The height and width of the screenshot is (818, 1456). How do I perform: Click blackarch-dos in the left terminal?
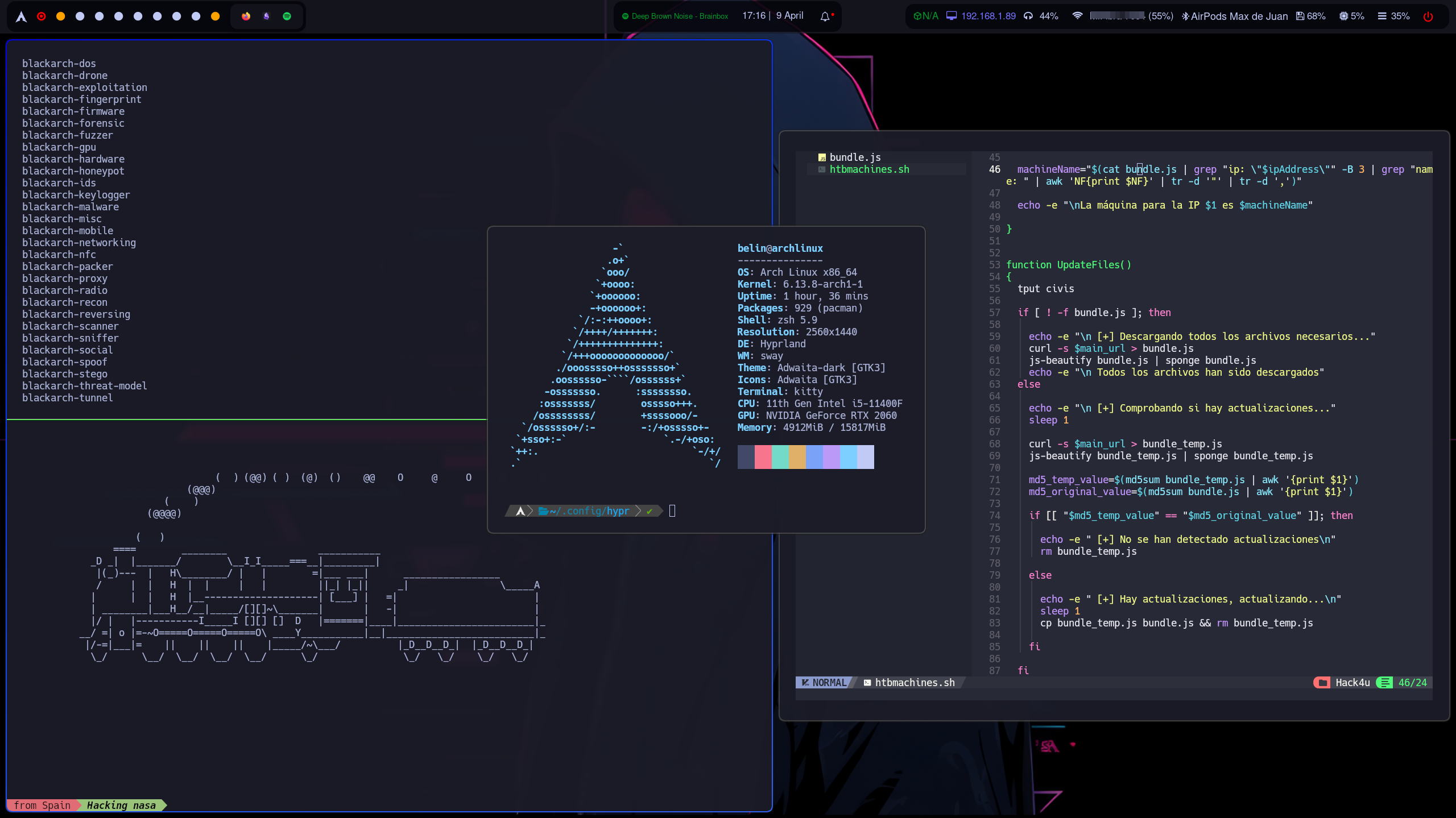[x=59, y=64]
